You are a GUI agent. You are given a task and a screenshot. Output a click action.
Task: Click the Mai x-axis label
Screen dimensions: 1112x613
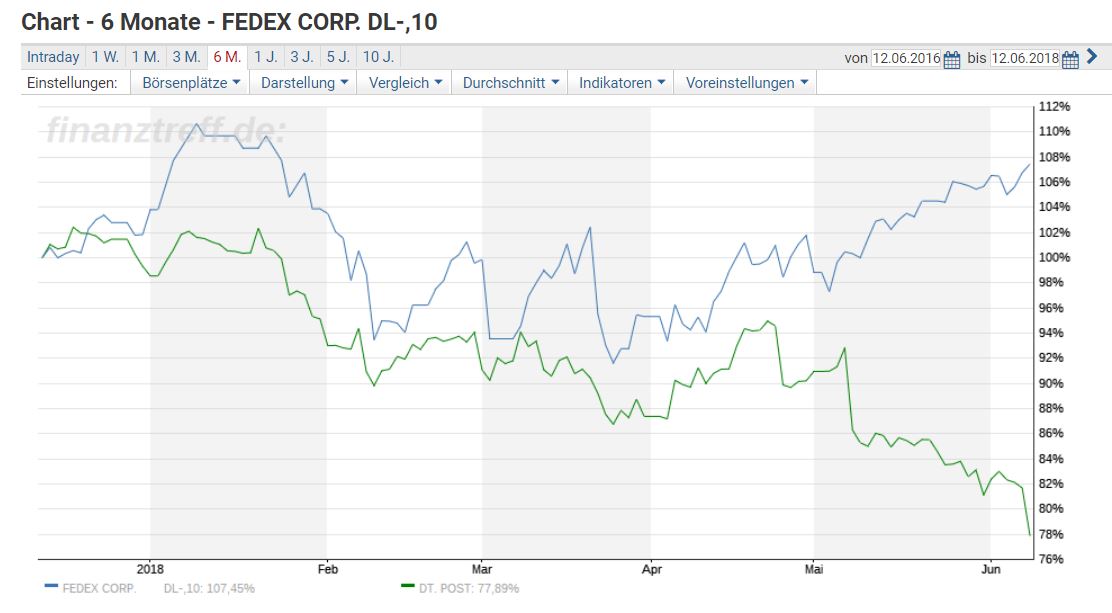(813, 569)
